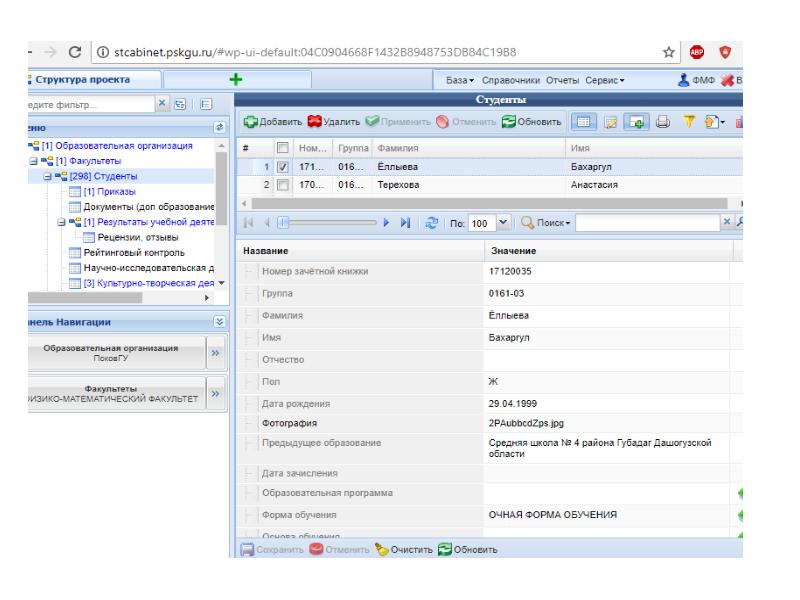This screenshot has height=600, width=800.
Task: Clear the grid search field X
Action: click(727, 221)
